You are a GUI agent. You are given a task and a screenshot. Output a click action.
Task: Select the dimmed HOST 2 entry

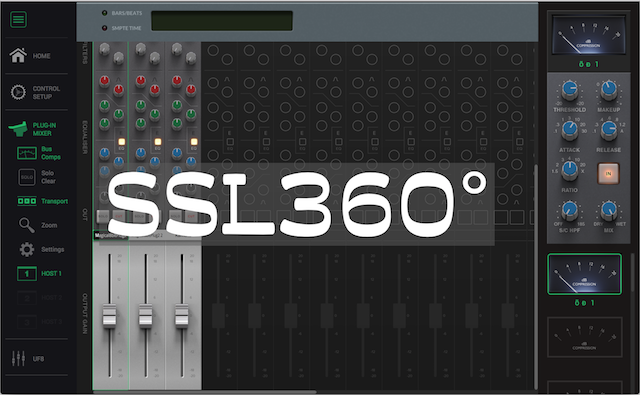click(39, 298)
